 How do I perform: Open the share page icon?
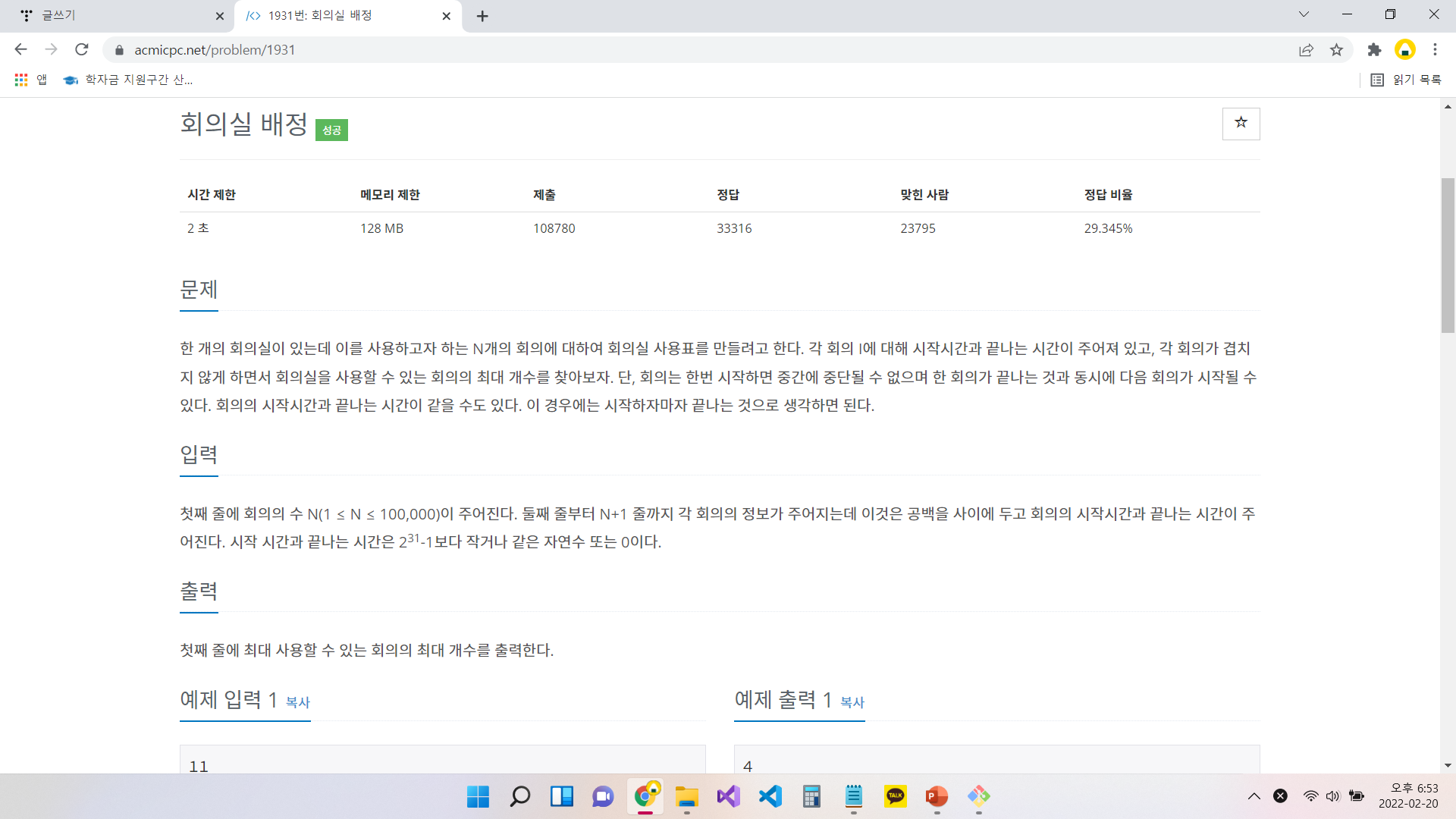(x=1306, y=50)
